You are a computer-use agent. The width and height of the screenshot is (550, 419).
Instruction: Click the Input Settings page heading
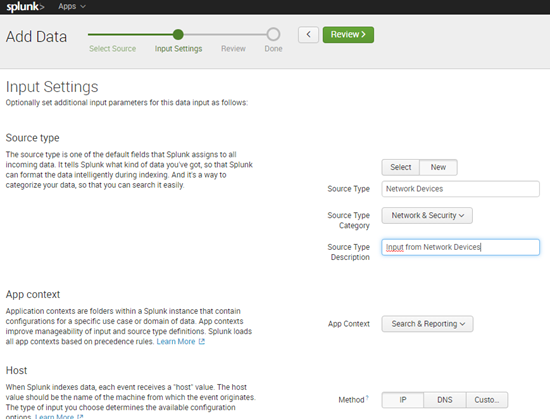coord(52,87)
